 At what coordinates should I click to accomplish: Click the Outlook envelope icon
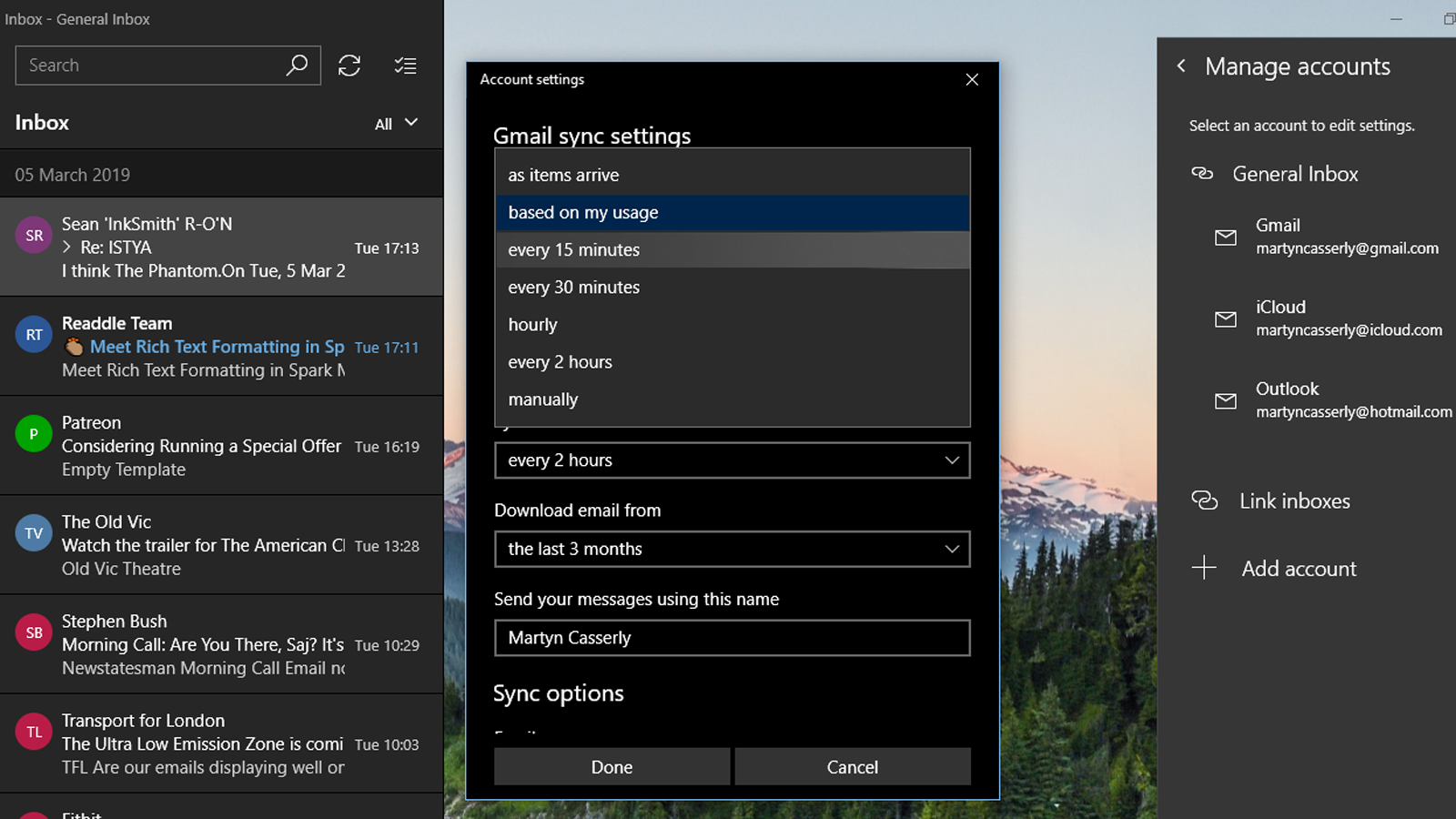[x=1226, y=400]
